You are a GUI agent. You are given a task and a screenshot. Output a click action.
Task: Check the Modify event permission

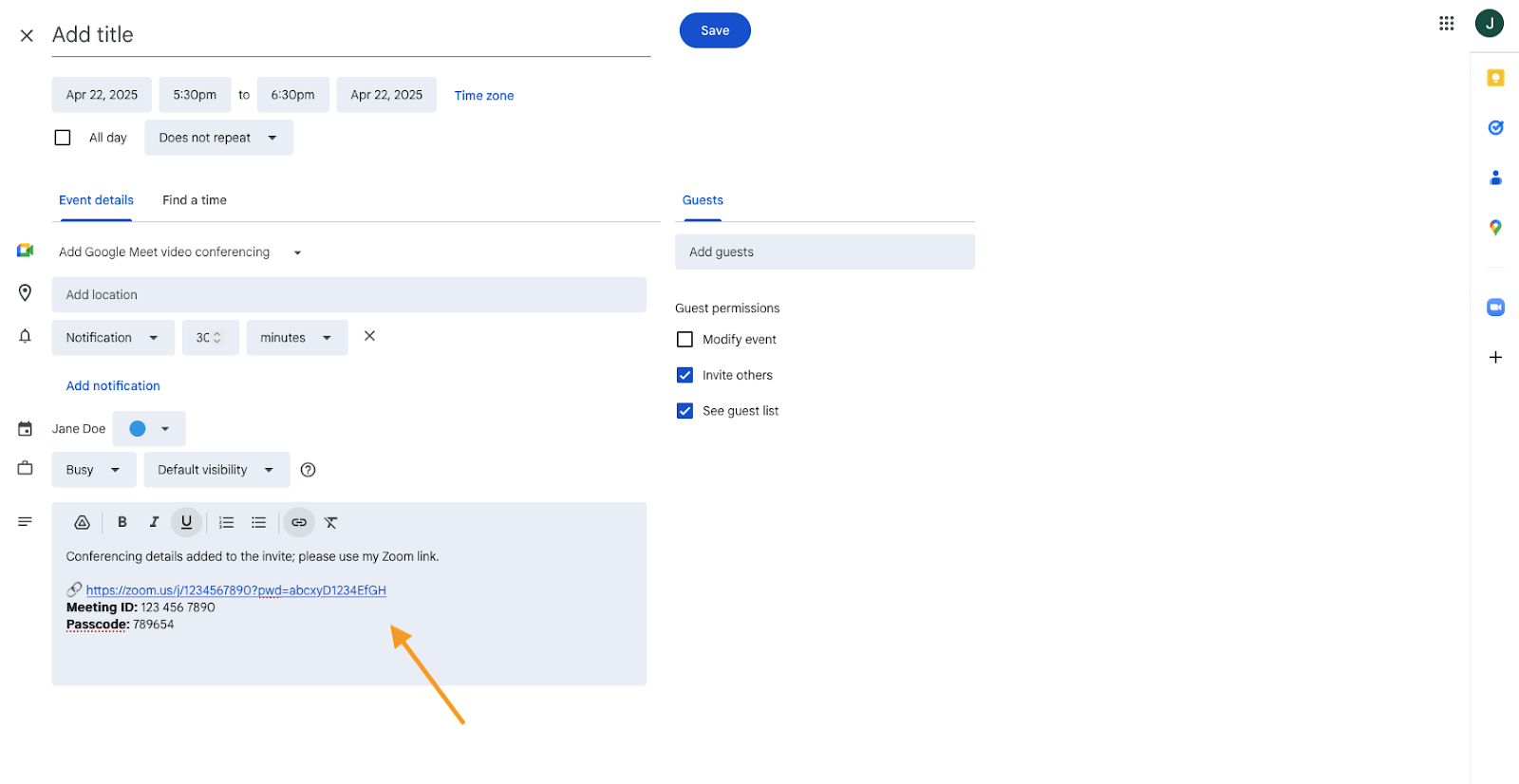pyautogui.click(x=684, y=340)
